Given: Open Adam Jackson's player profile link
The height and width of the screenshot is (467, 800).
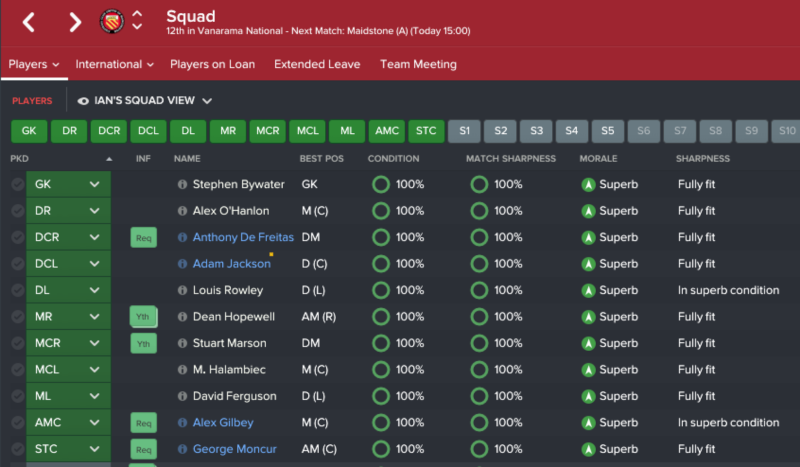Looking at the screenshot, I should click(232, 264).
